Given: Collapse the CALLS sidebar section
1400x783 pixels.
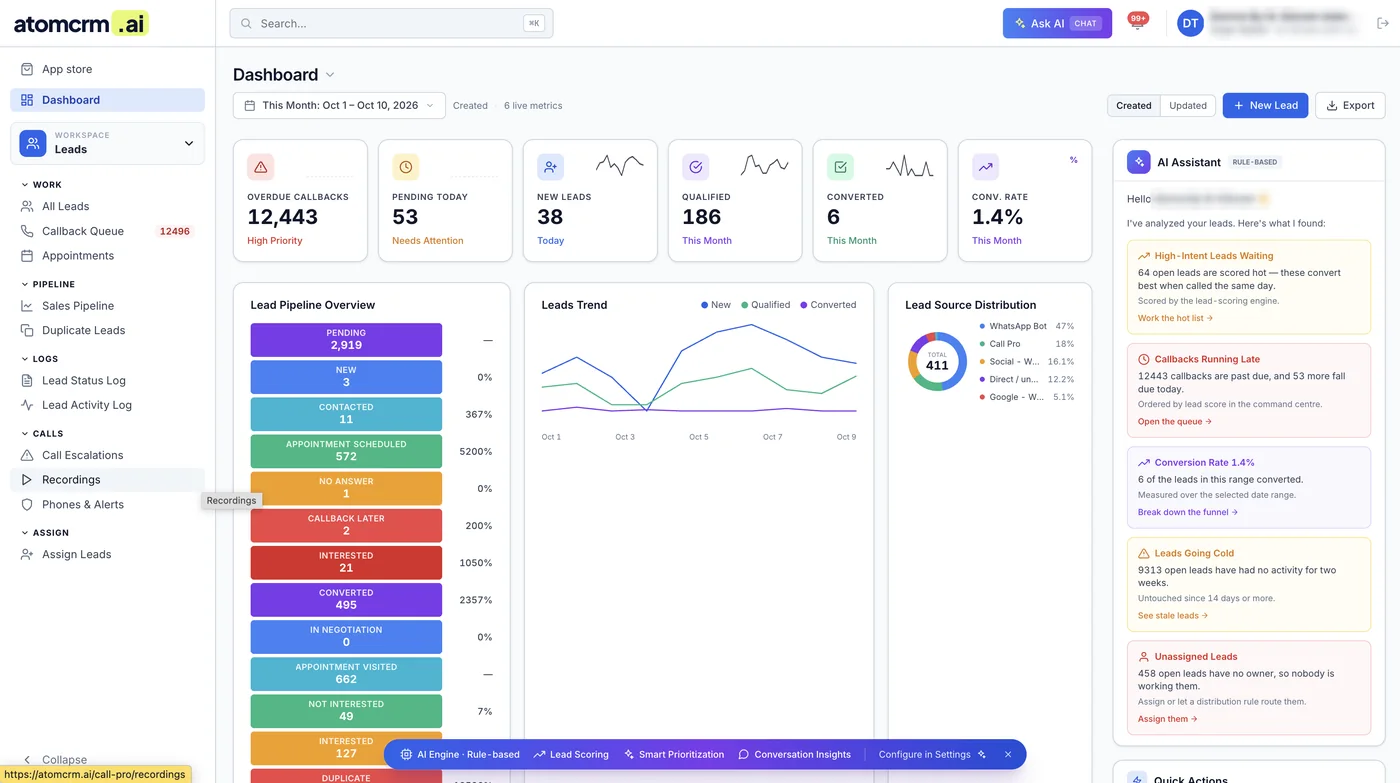Looking at the screenshot, I should pos(41,434).
